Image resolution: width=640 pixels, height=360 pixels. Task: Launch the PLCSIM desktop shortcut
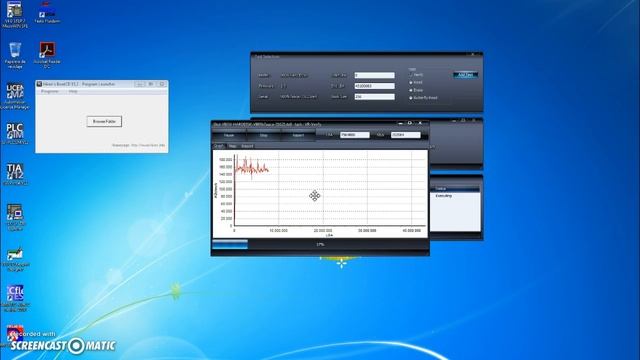[15, 133]
